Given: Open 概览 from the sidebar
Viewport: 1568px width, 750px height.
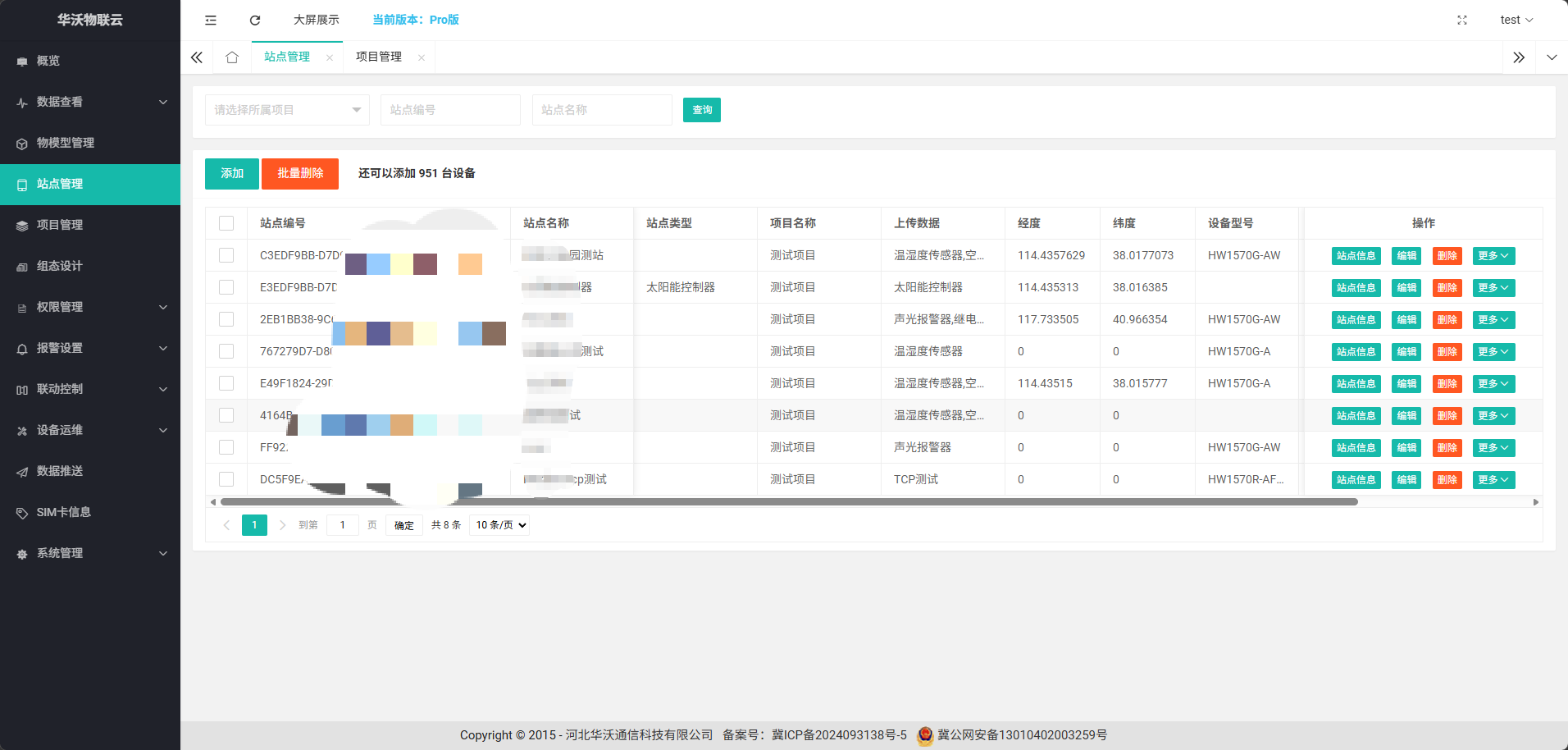Looking at the screenshot, I should [48, 61].
